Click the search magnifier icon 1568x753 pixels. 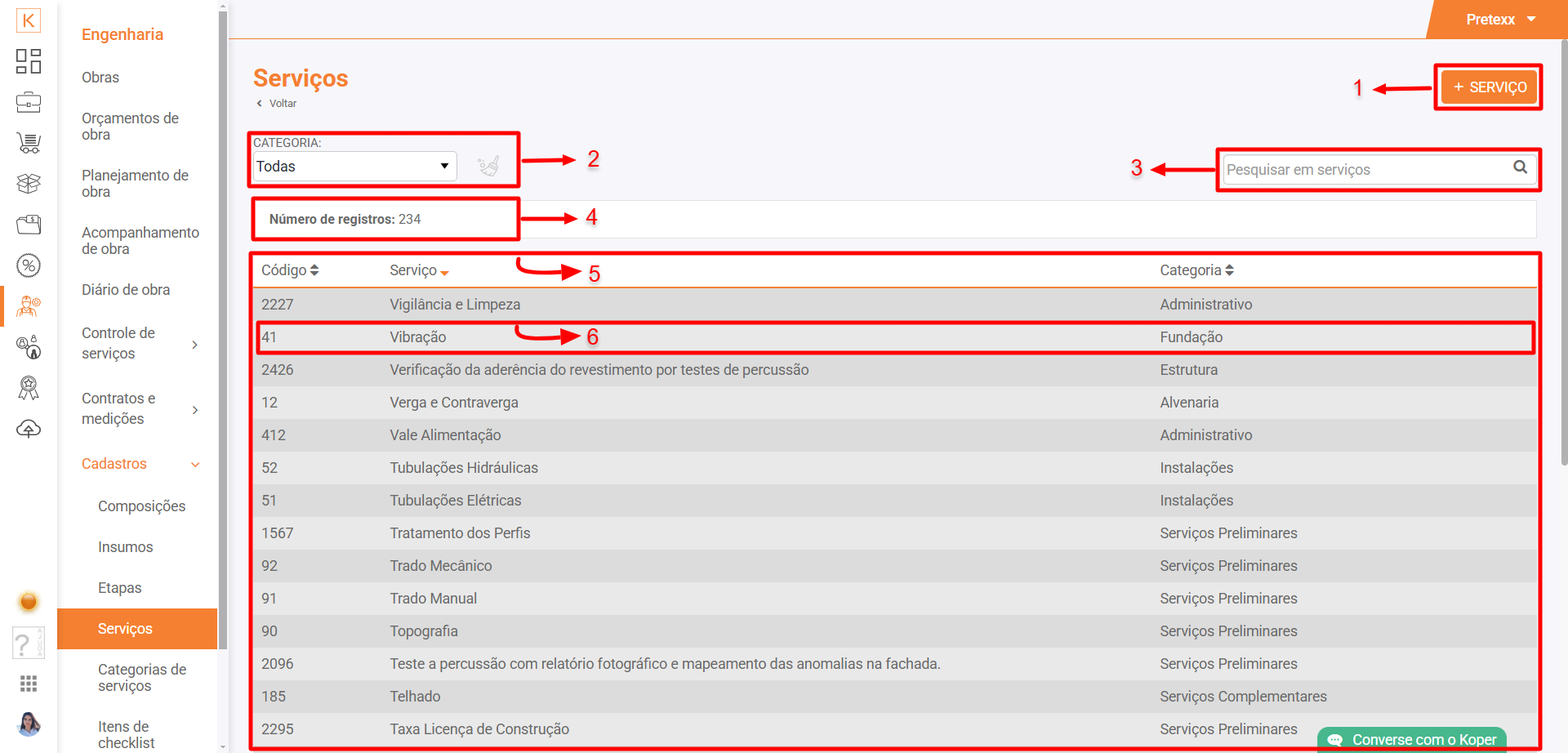[x=1520, y=167]
